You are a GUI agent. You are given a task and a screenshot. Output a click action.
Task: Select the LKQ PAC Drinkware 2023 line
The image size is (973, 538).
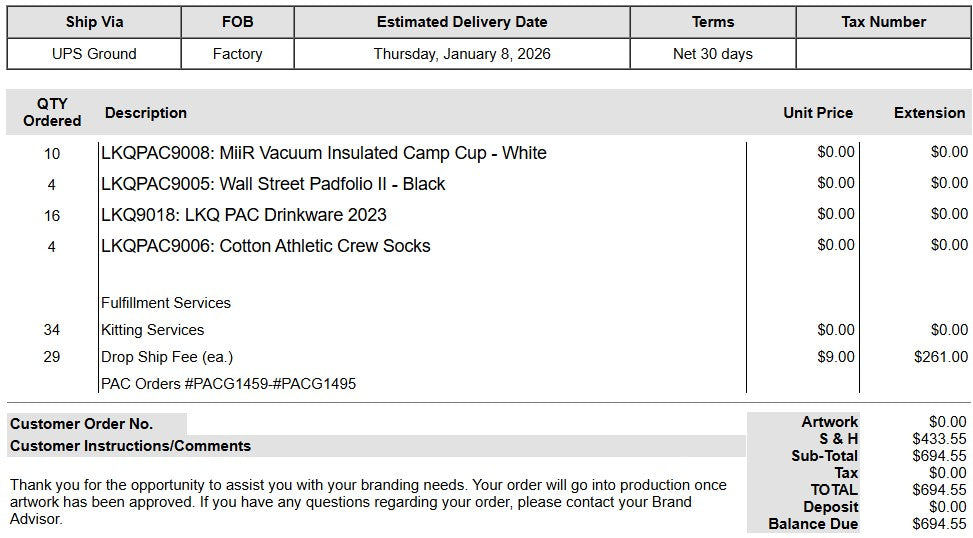(244, 215)
